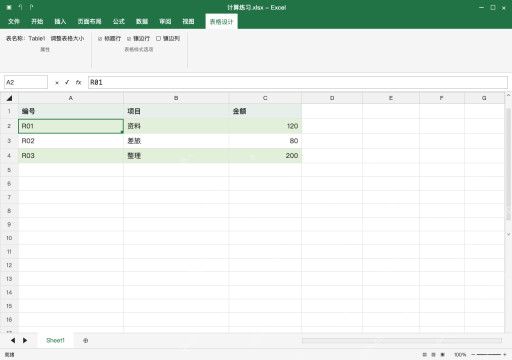Select row 1 header
512x360 pixels.
[x=9, y=111]
